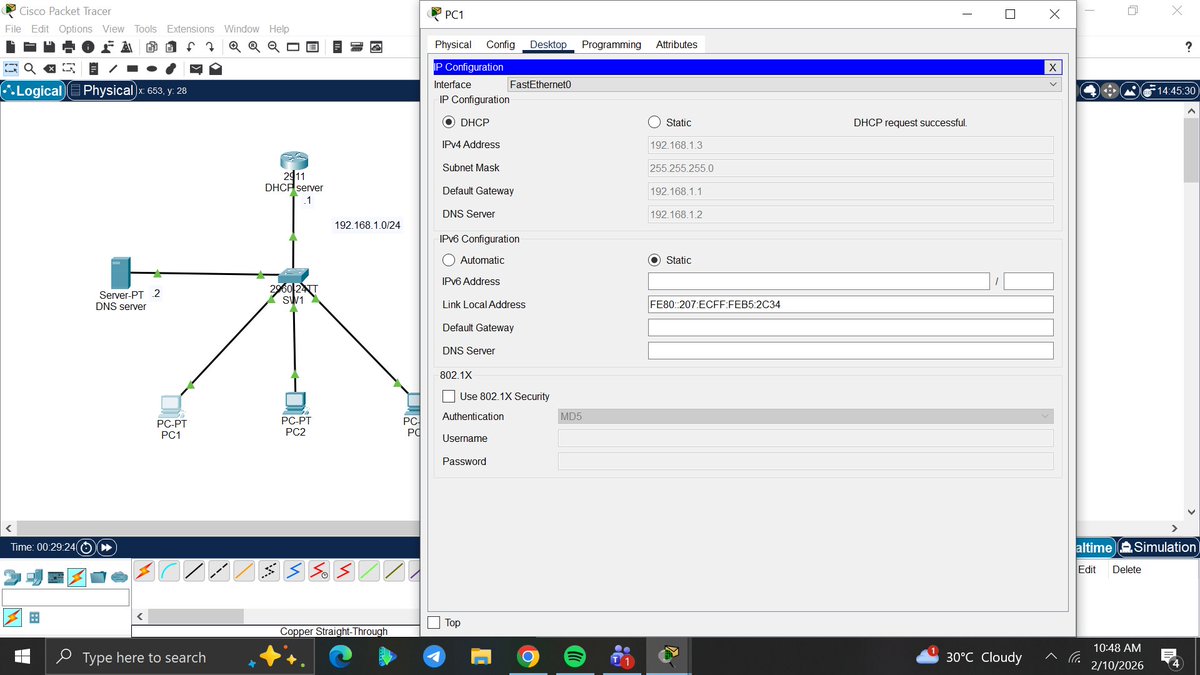Image resolution: width=1200 pixels, height=675 pixels.
Task: Click the Edit button in PDU list panel
Action: pos(1087,569)
